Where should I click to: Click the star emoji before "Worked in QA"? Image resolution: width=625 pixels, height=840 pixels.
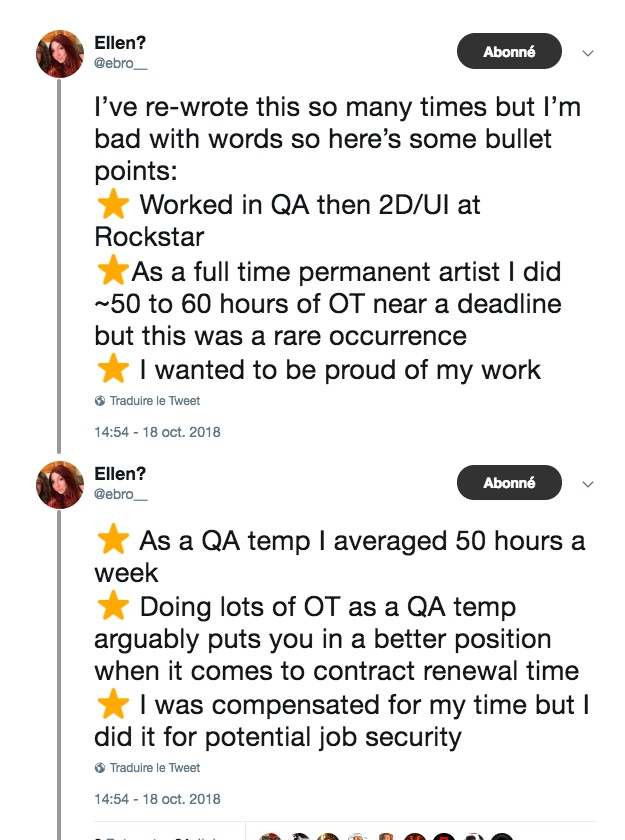click(x=113, y=205)
